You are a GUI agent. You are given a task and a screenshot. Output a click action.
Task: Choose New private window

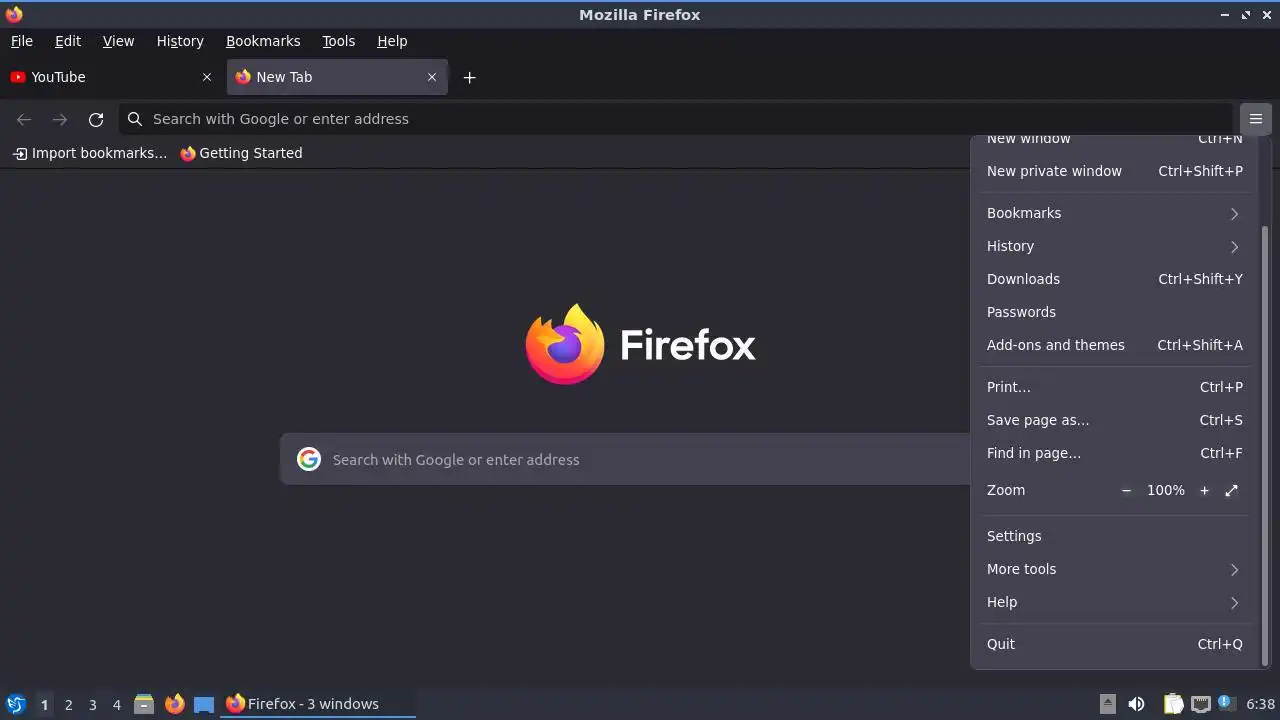point(1114,171)
